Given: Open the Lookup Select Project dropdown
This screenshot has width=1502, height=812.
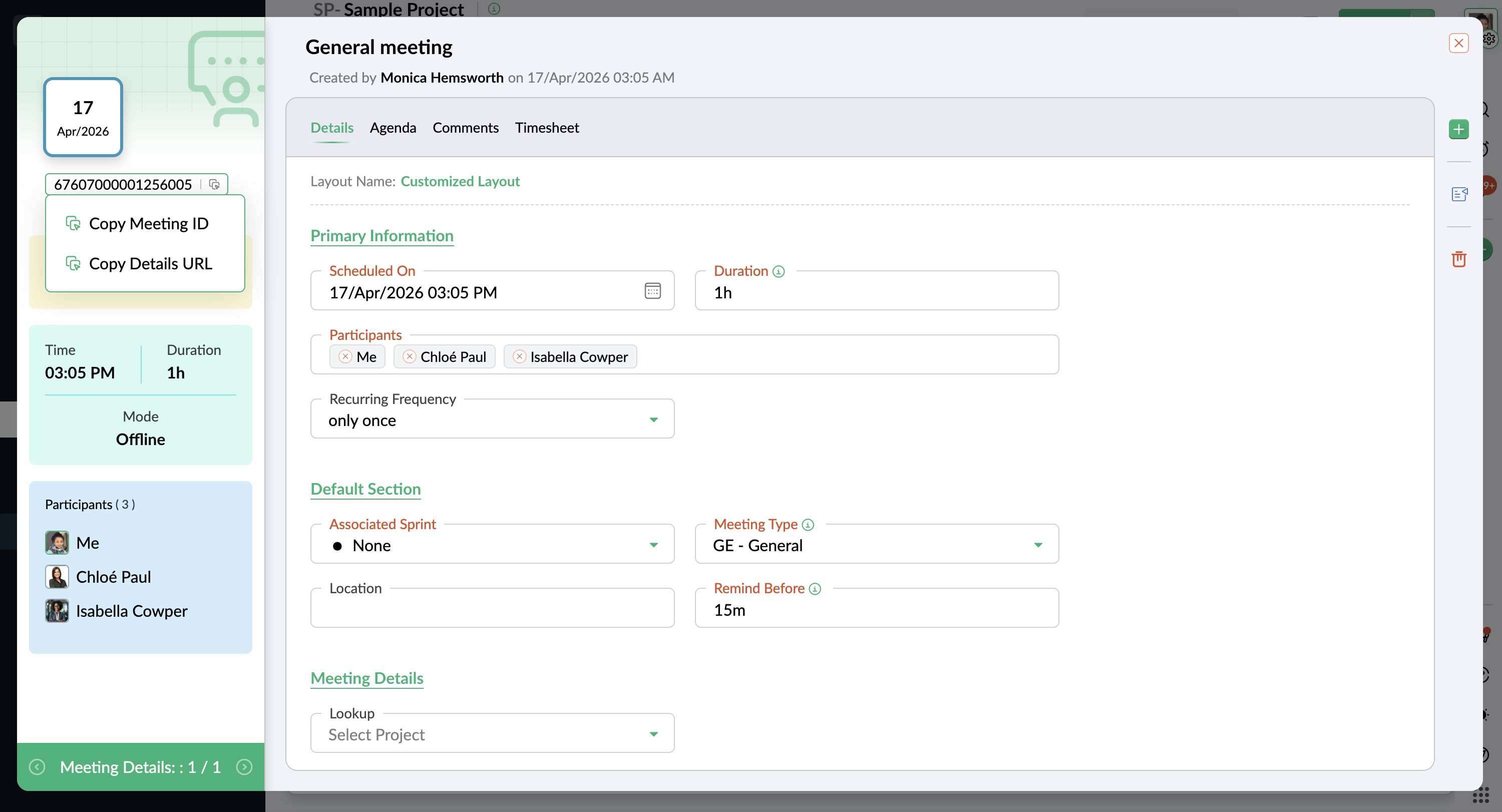Looking at the screenshot, I should click(x=492, y=734).
